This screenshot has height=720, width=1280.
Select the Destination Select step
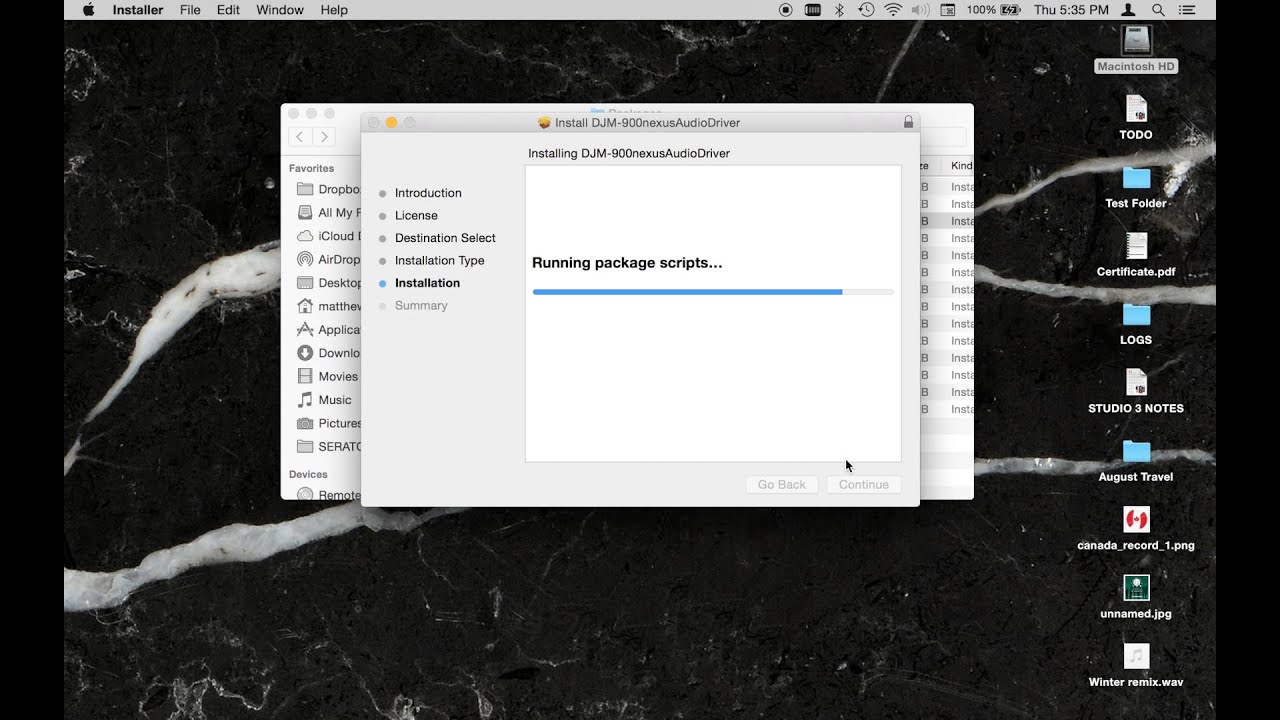pyautogui.click(x=445, y=238)
